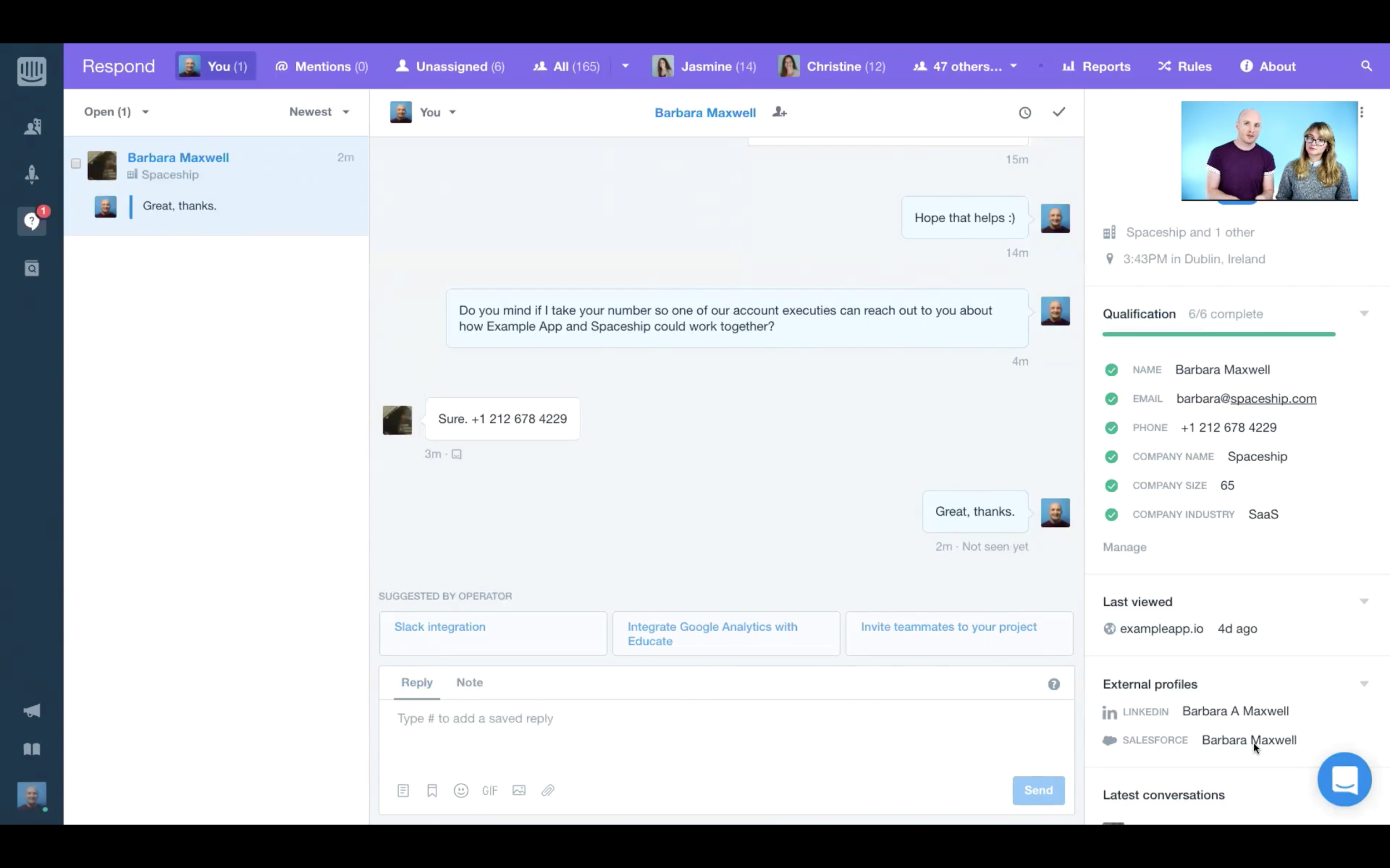Open the rocket sidebar icon

(x=32, y=173)
